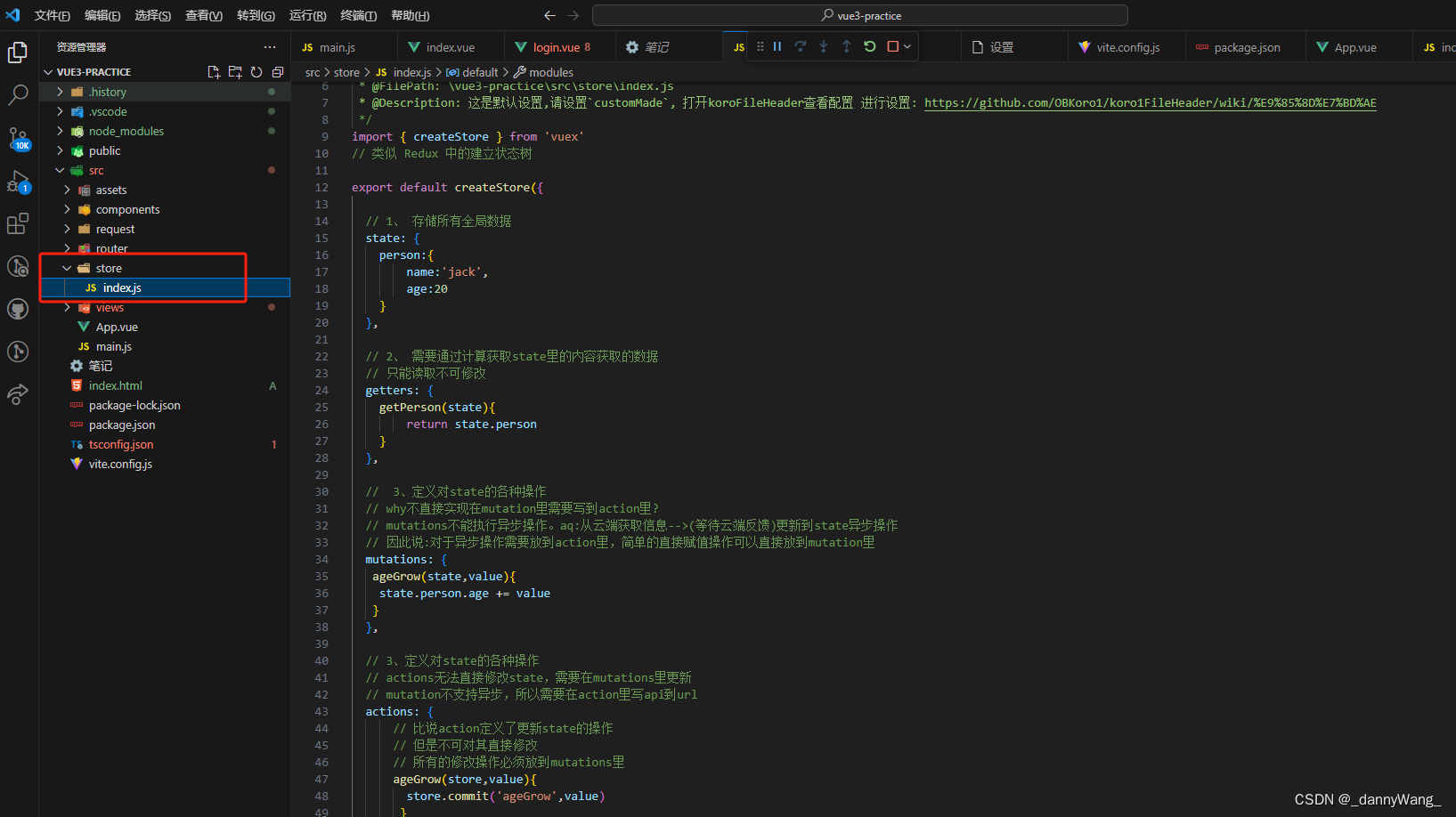Expand the .vscode folder
The width and height of the screenshot is (1456, 817).
click(x=165, y=111)
